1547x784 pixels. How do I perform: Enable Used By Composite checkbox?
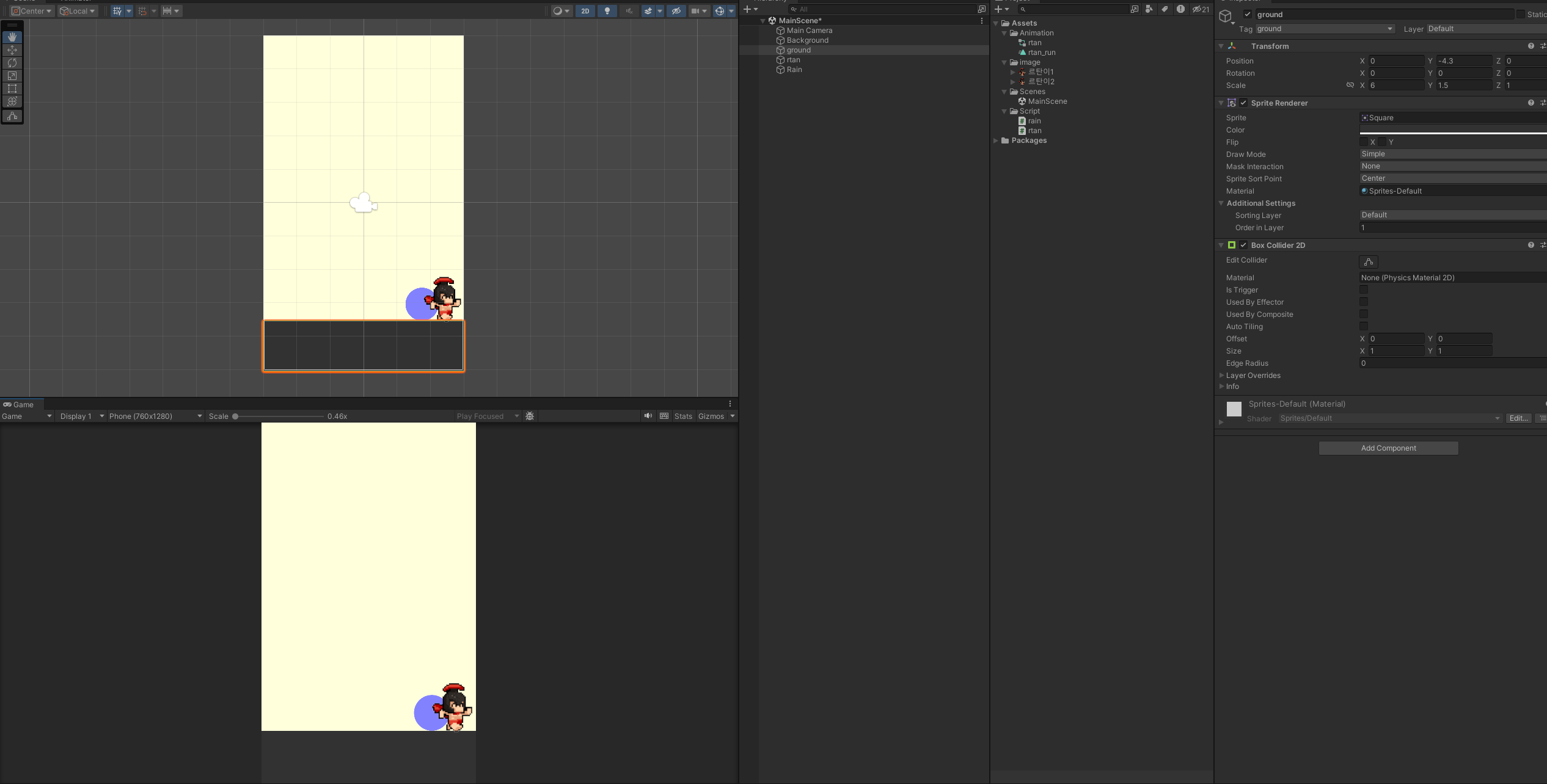(x=1364, y=314)
